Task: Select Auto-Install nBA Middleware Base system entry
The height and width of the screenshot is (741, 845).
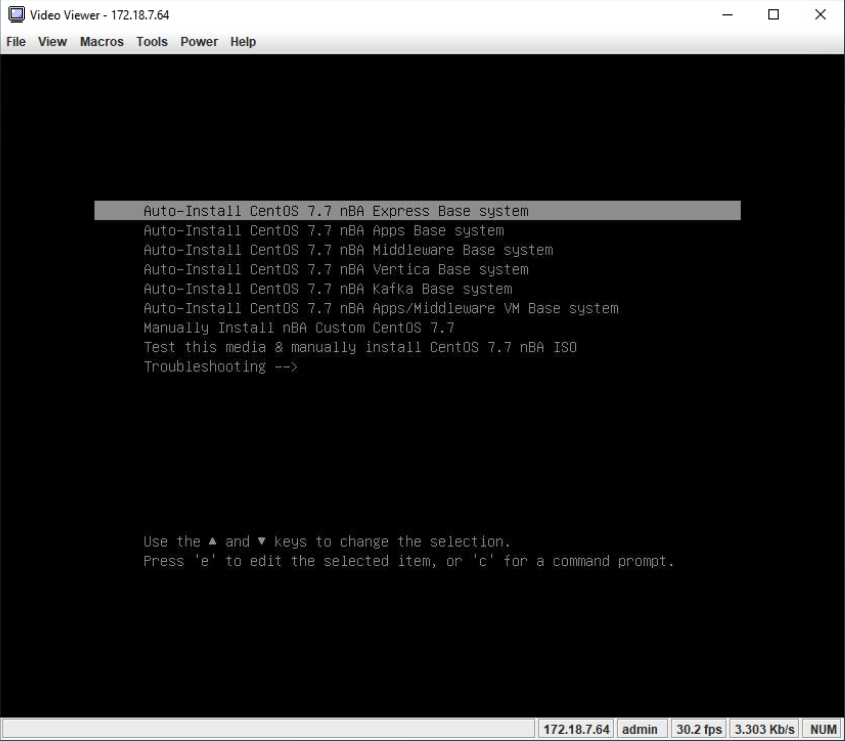Action: point(348,250)
